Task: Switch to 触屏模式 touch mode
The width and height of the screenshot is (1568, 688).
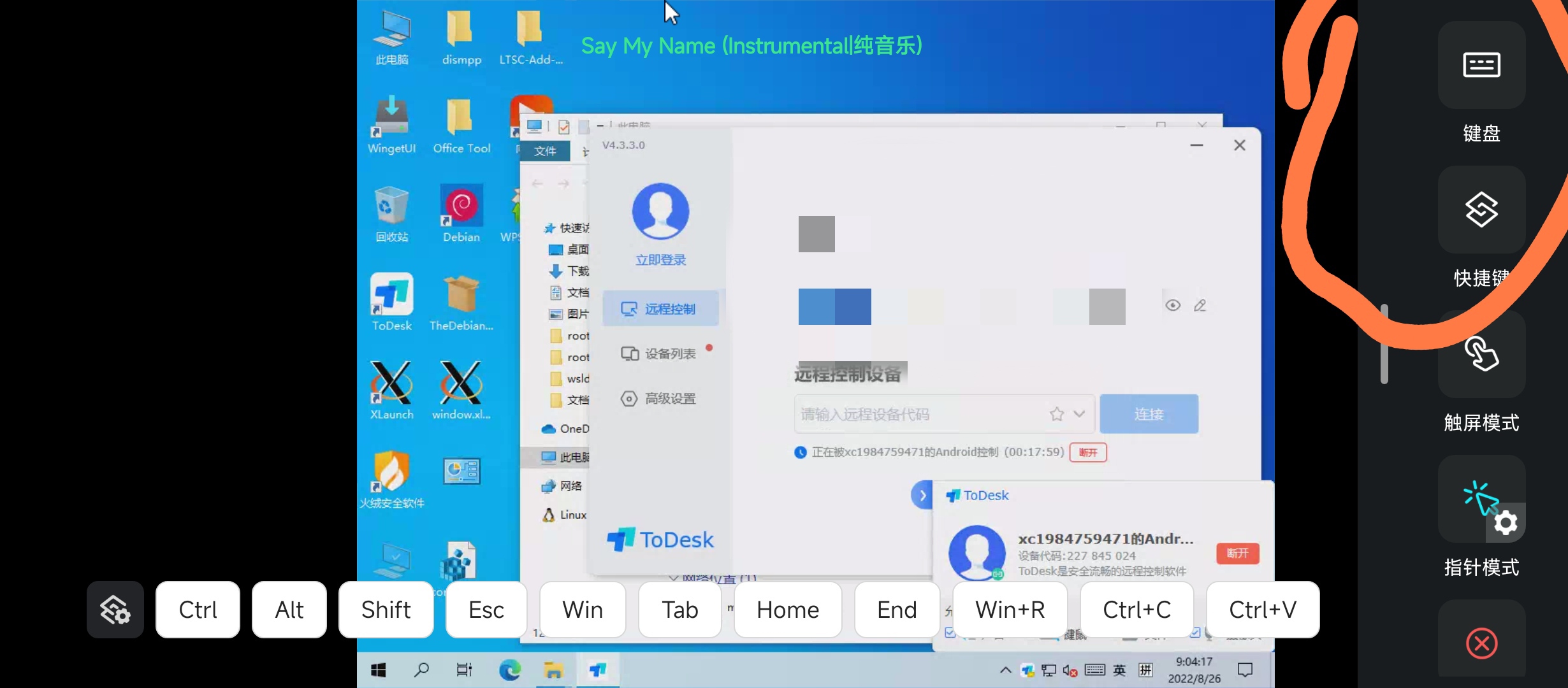Action: [x=1481, y=354]
